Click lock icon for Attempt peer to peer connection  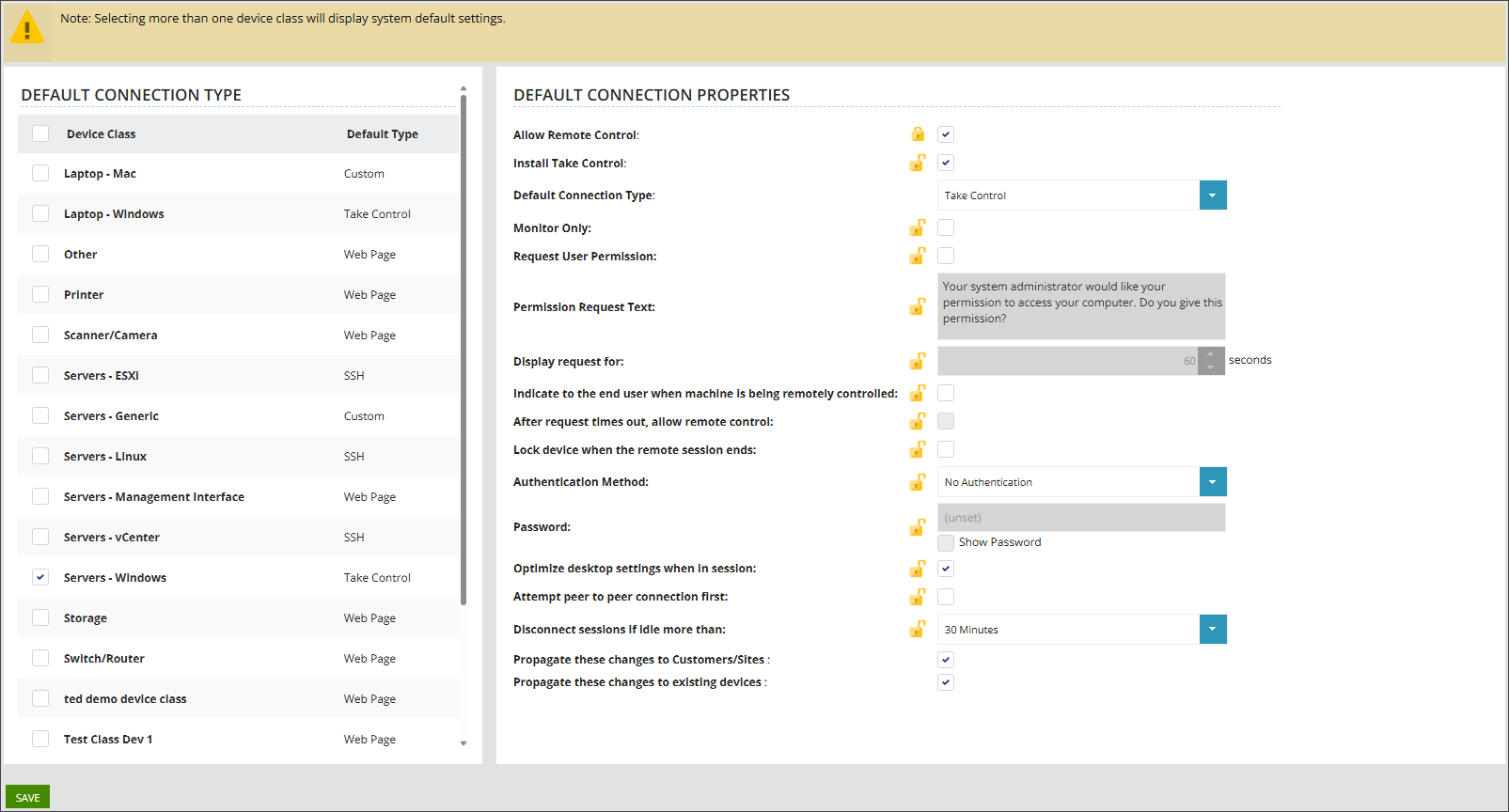pyautogui.click(x=918, y=597)
